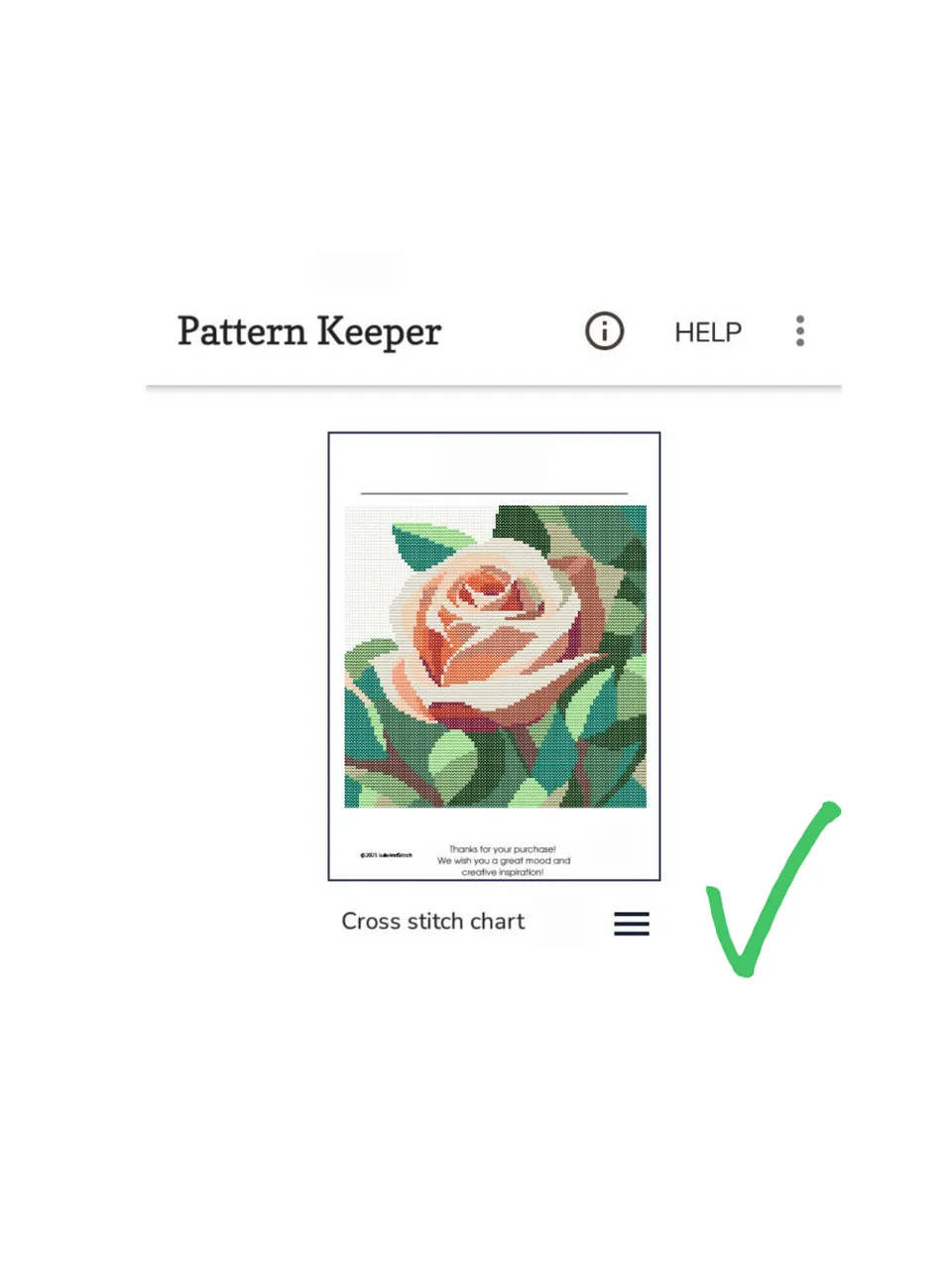Viewport: 952px width, 1270px height.
Task: Click the Pattern Keeper app title
Action: click(x=309, y=332)
